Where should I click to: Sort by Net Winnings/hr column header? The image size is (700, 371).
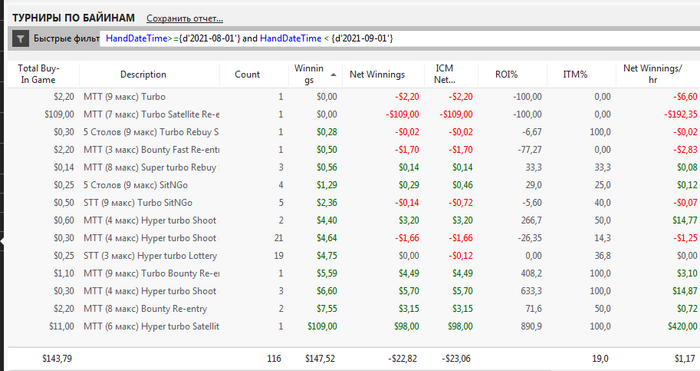(653, 74)
